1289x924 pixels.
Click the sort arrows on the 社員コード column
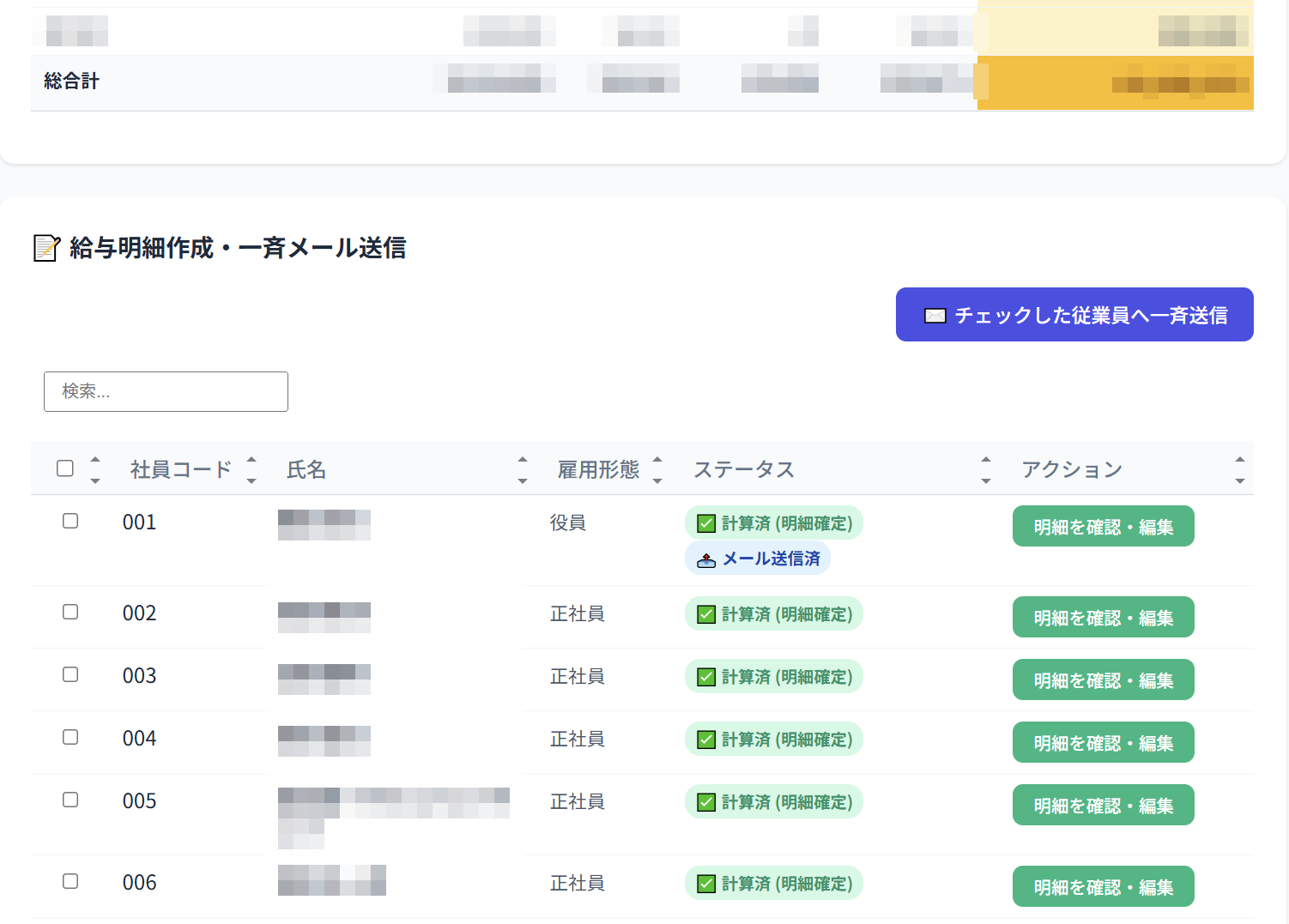[x=251, y=468]
